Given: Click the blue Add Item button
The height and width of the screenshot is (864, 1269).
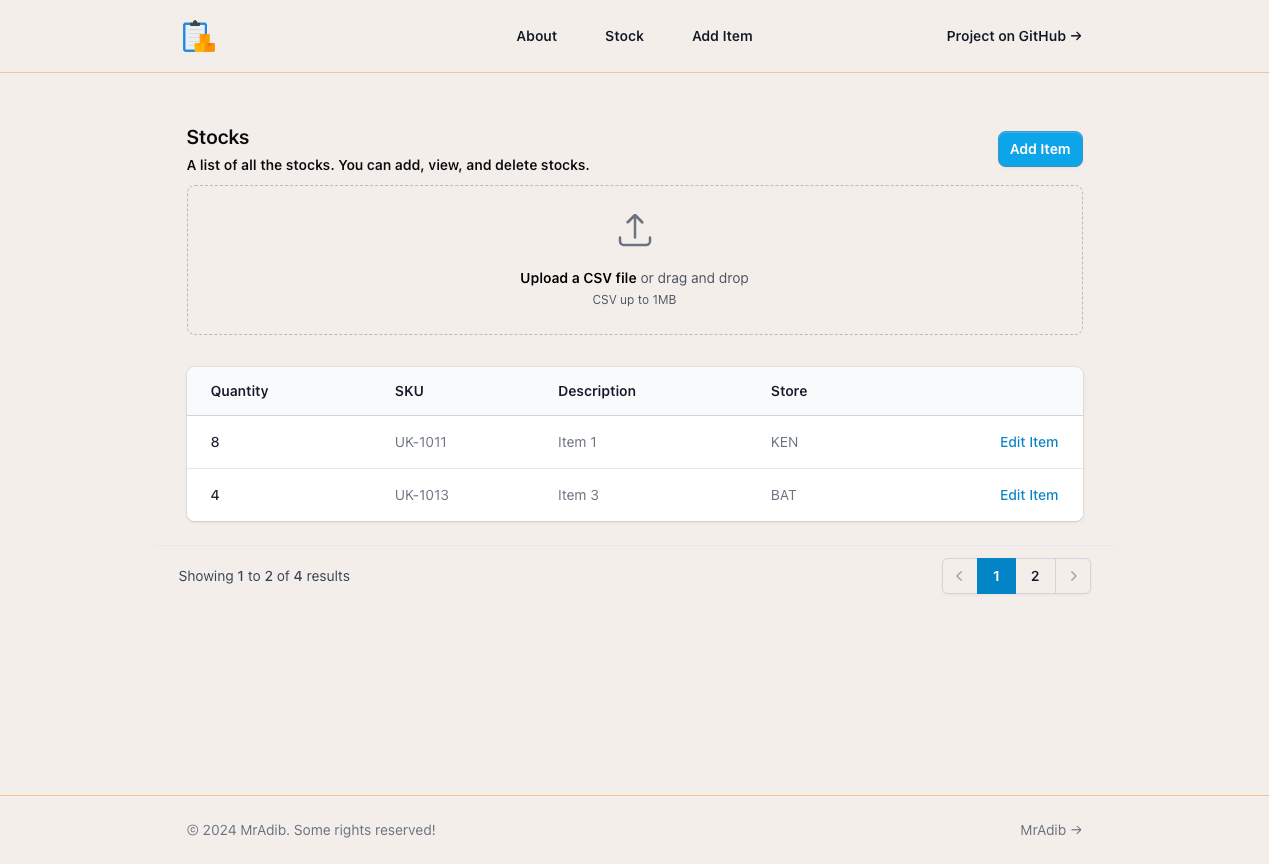Looking at the screenshot, I should (1040, 148).
